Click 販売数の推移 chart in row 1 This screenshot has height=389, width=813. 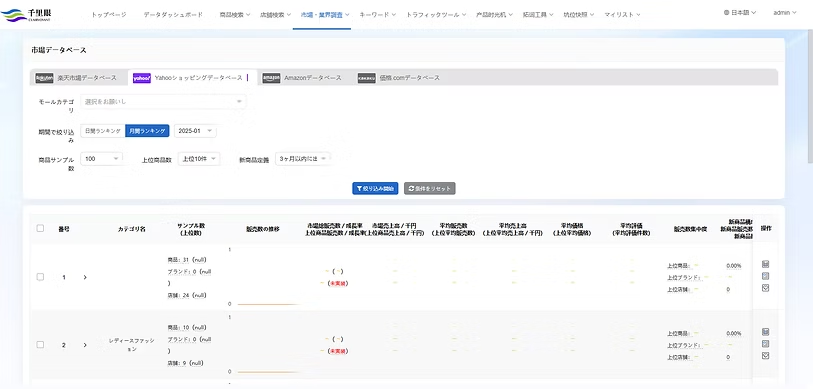click(265, 277)
